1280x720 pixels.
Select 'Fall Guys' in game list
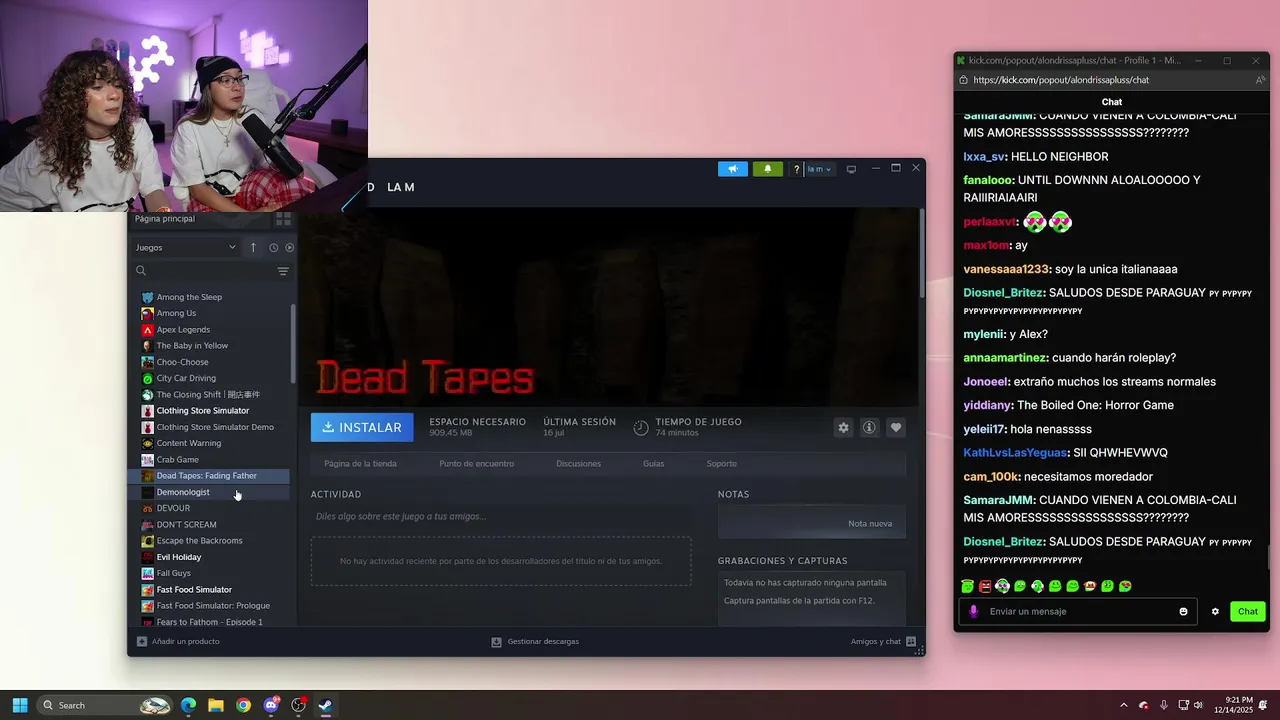click(x=173, y=573)
